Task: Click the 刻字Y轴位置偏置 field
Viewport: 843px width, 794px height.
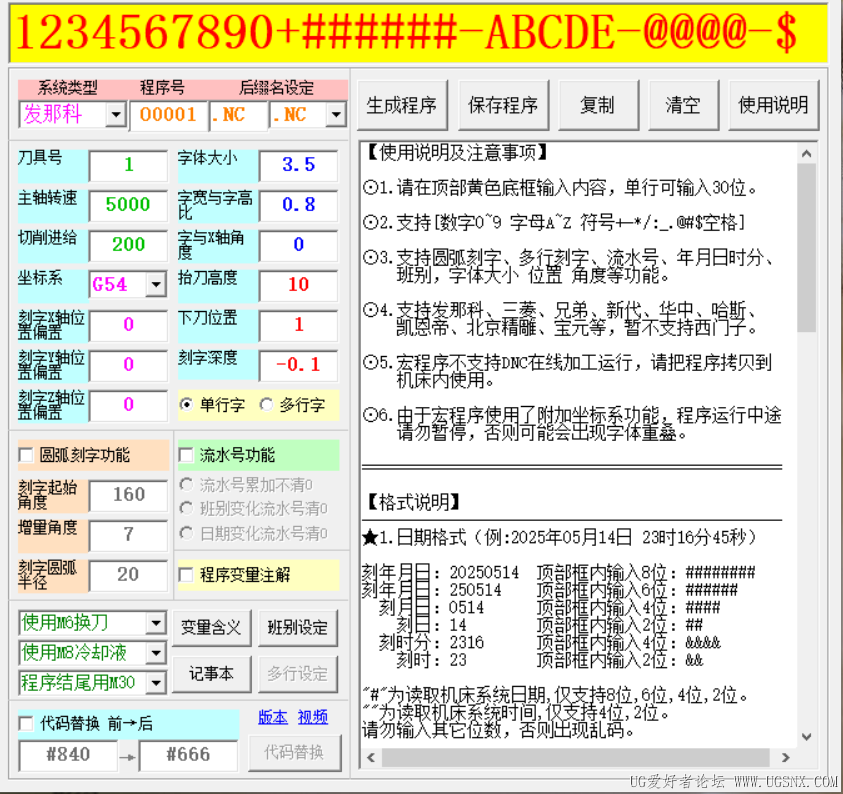Action: 128,365
